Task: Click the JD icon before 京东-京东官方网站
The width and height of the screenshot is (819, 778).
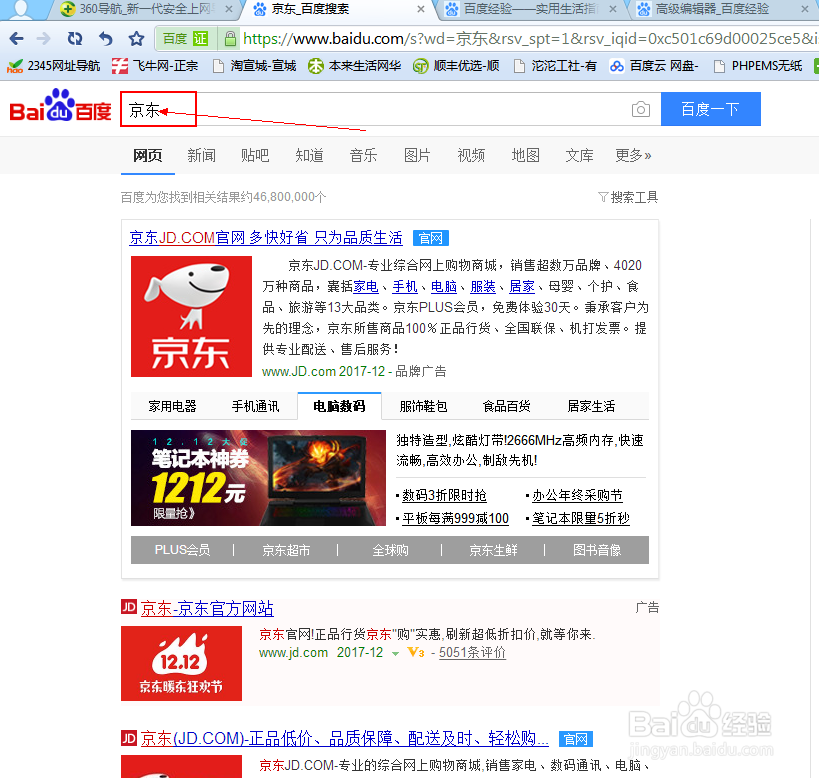Action: (129, 607)
